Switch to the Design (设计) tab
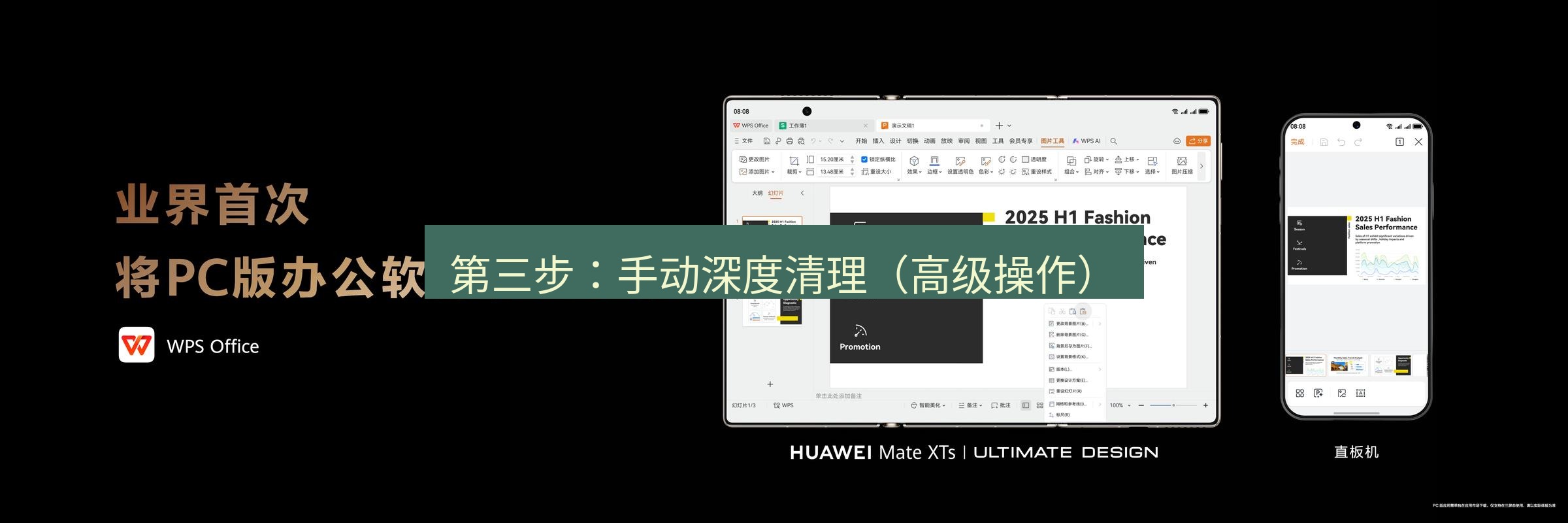 895,141
